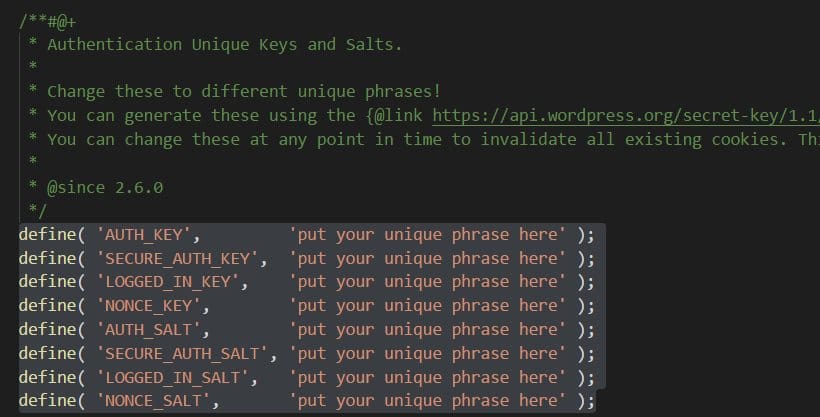This screenshot has width=820, height=417.
Task: Click the 'NONCE_KEY' constant name
Action: click(x=149, y=306)
